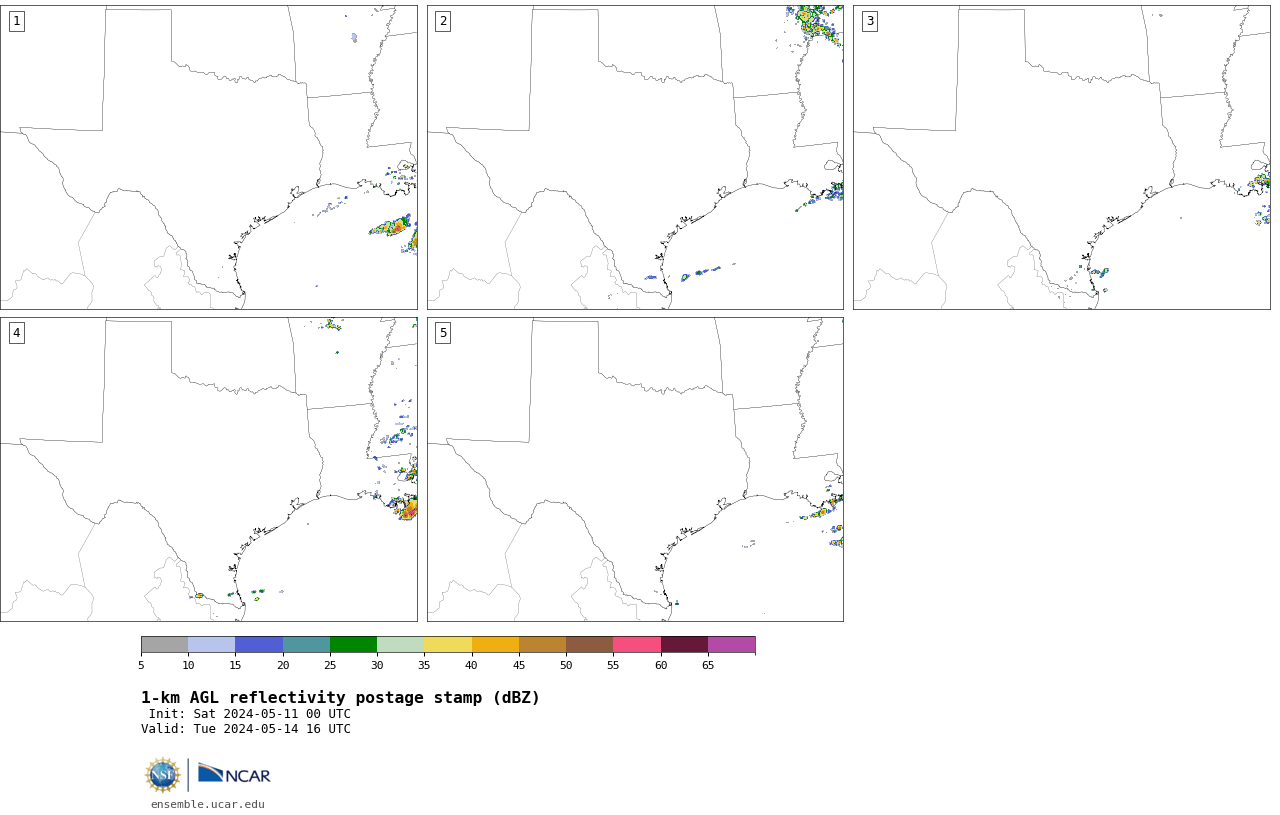Click the dark green 25-30 dBZ swatch
The height and width of the screenshot is (815, 1280).
pos(354,644)
